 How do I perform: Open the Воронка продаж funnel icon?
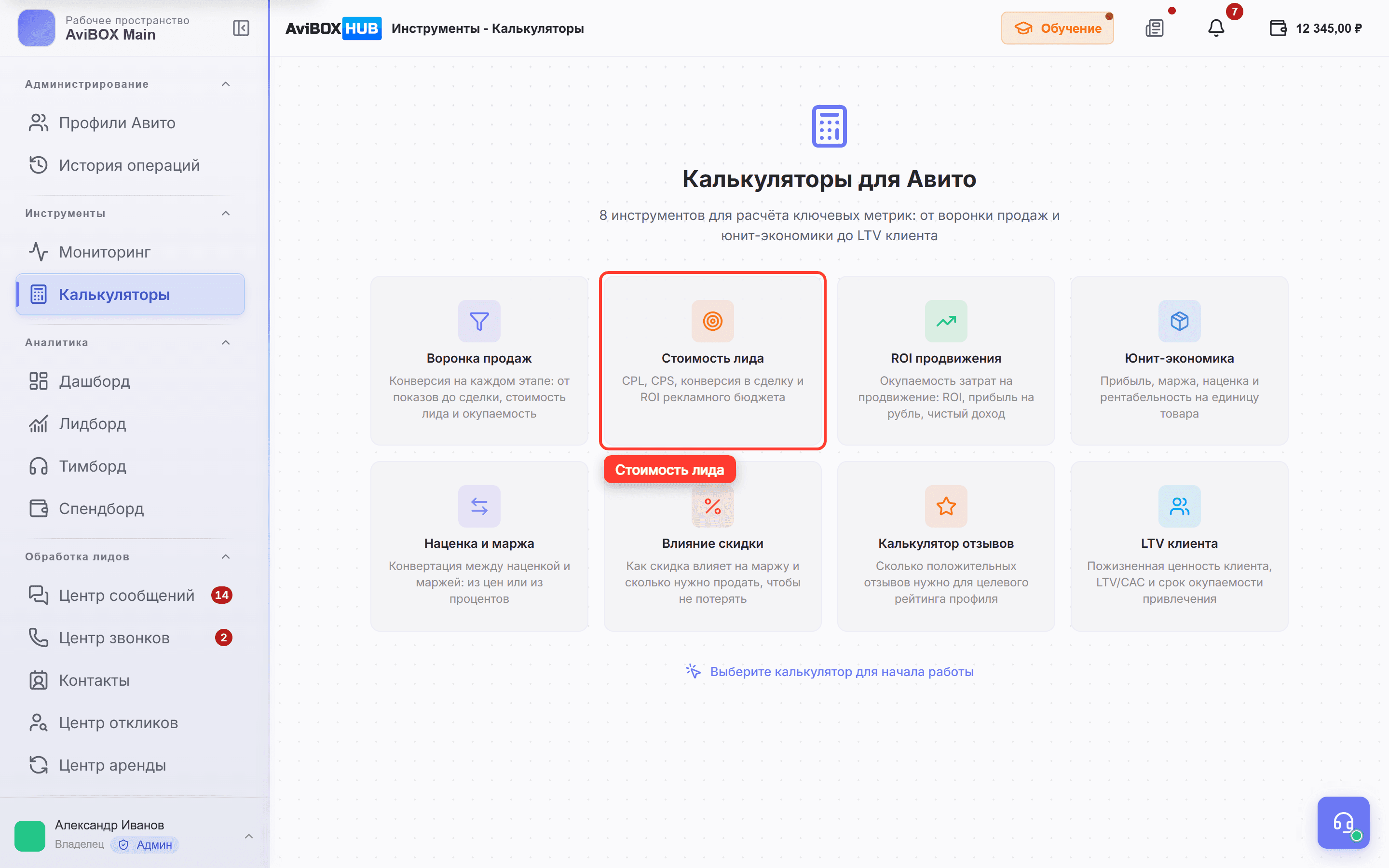479,321
